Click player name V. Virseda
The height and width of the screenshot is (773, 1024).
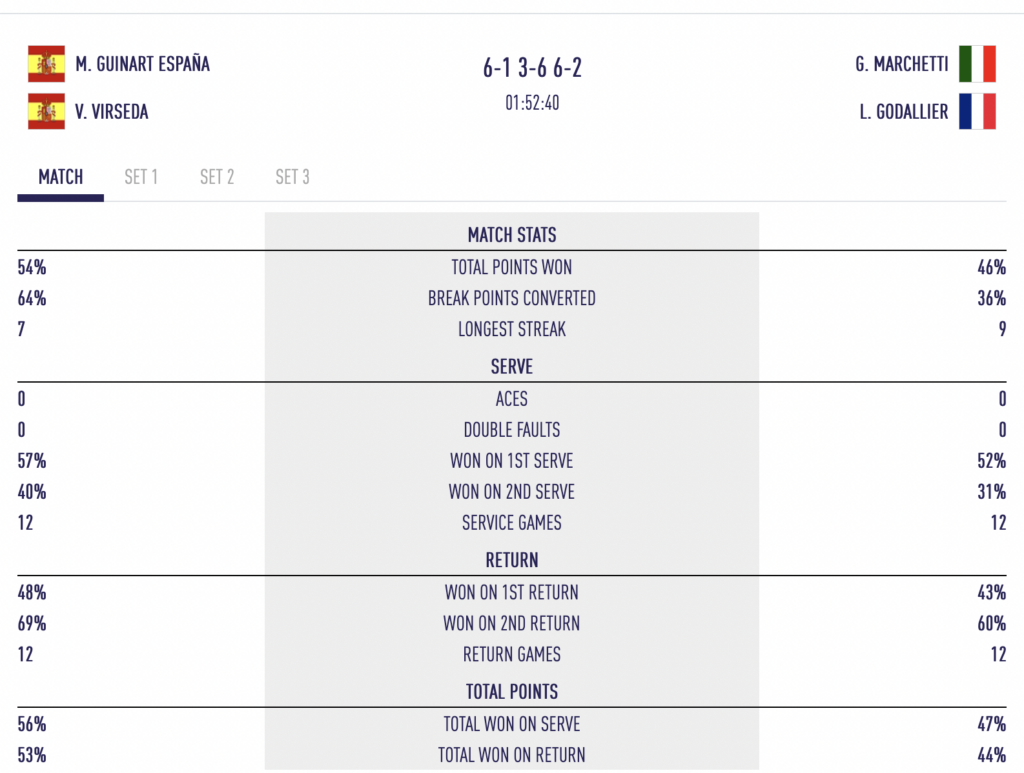click(x=112, y=112)
